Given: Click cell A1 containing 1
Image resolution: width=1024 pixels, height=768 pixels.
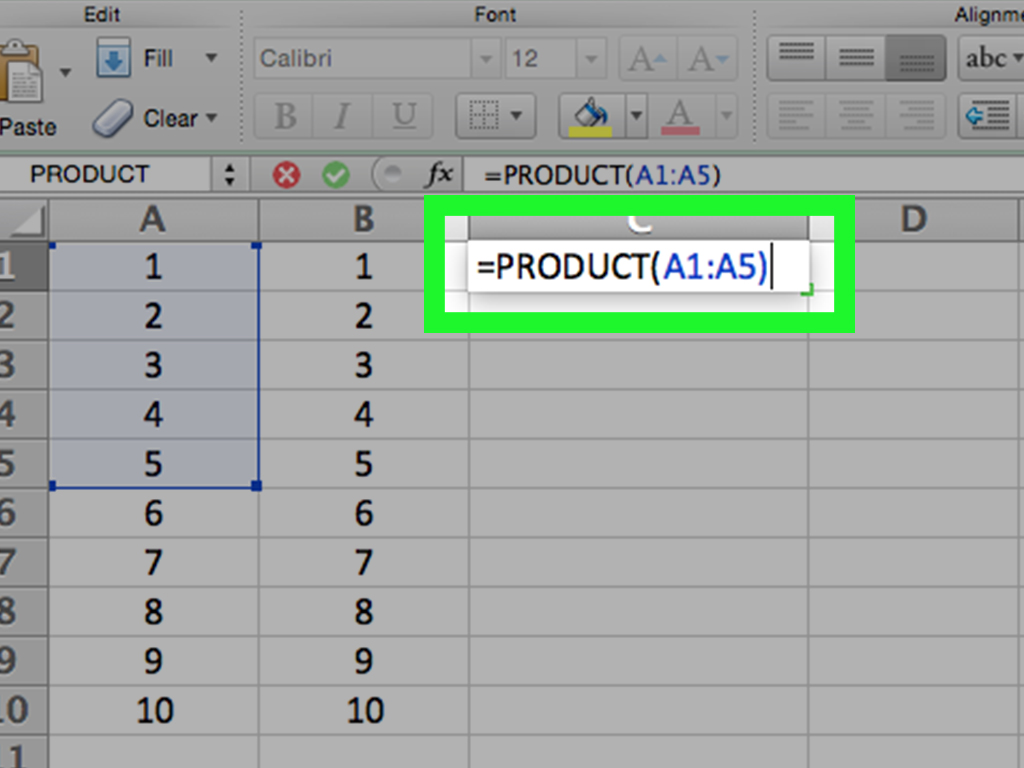Looking at the screenshot, I should tap(153, 266).
